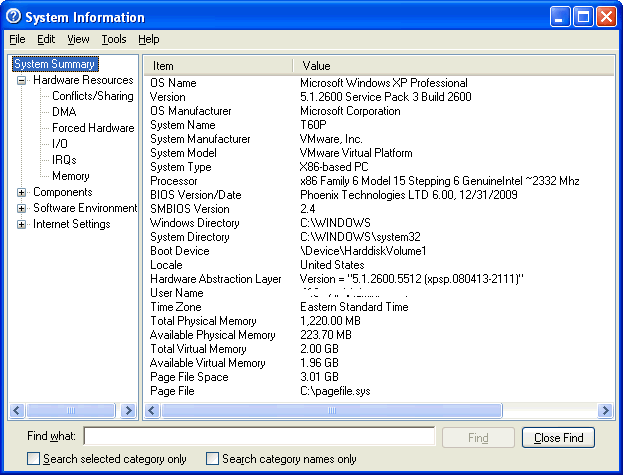Click the VMware Virtual Platform value

356,153
